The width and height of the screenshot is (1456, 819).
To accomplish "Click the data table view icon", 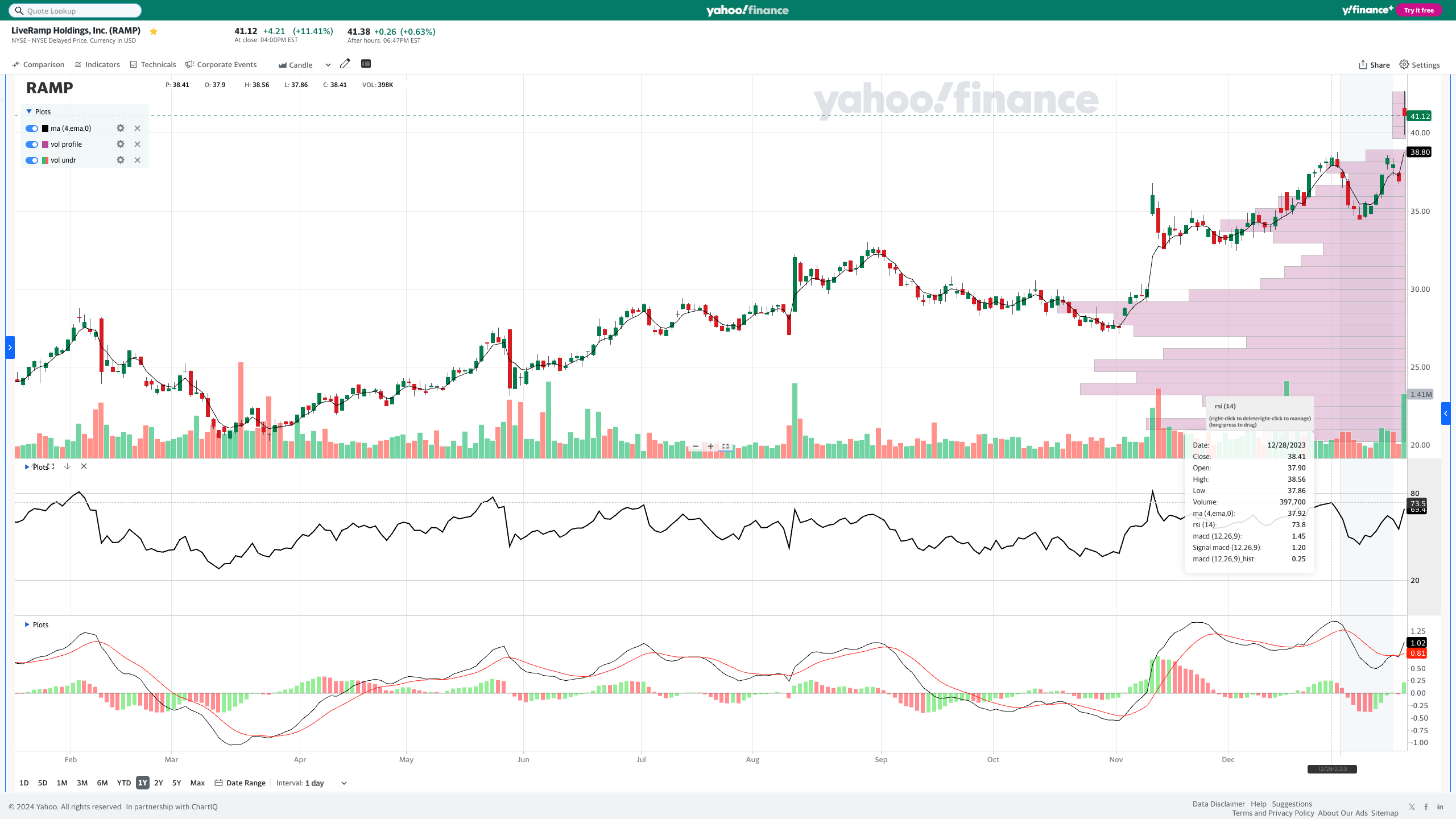I will click(366, 64).
